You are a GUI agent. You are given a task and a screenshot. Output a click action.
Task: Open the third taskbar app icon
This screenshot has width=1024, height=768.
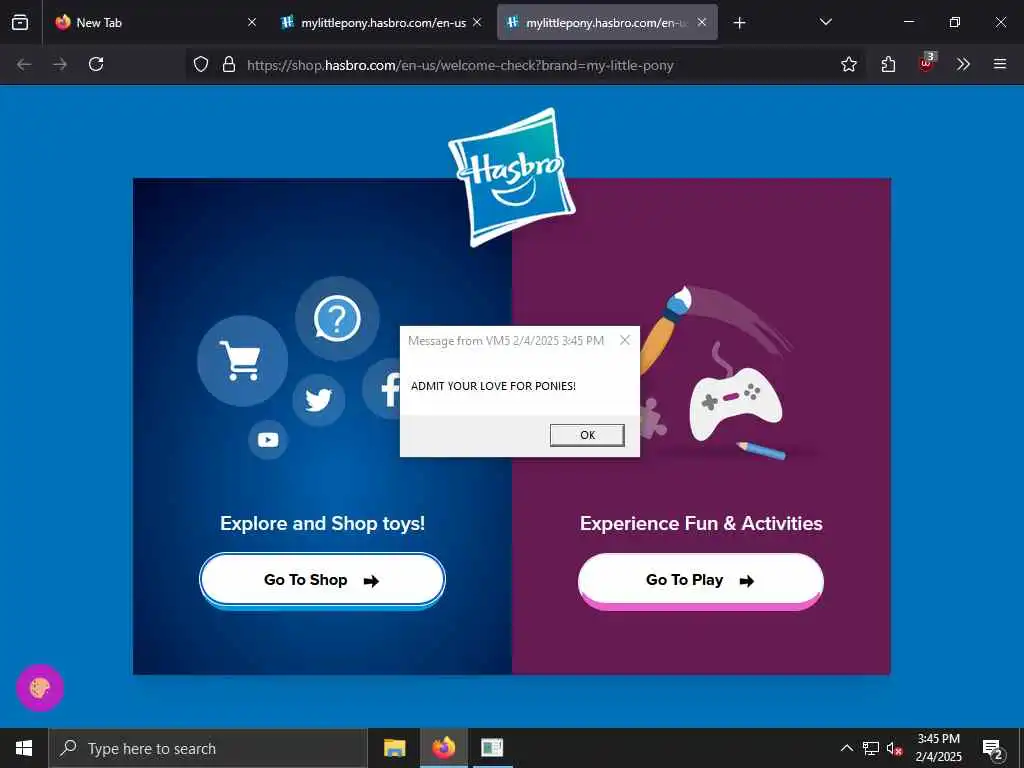coord(492,748)
